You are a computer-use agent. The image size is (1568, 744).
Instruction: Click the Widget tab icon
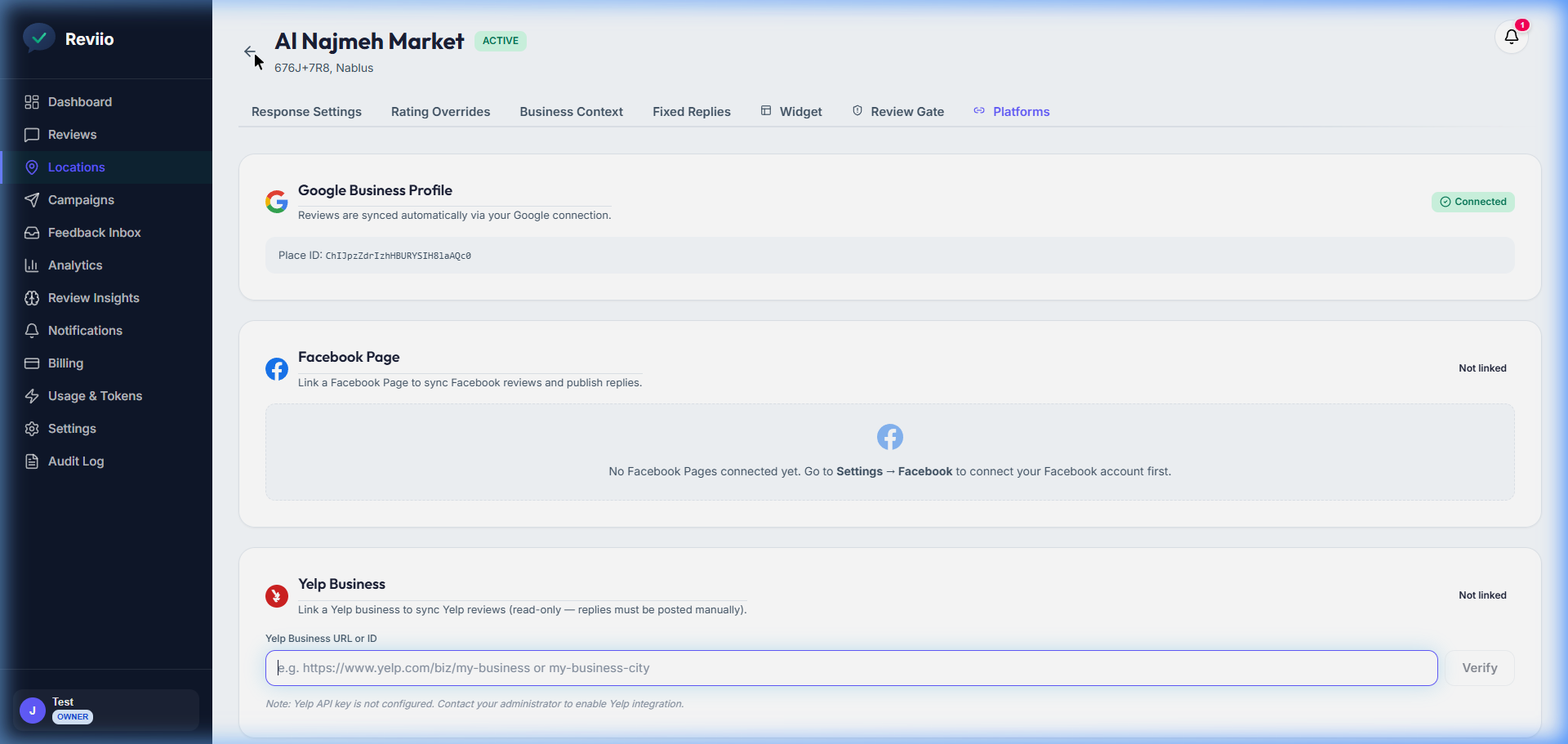click(766, 110)
